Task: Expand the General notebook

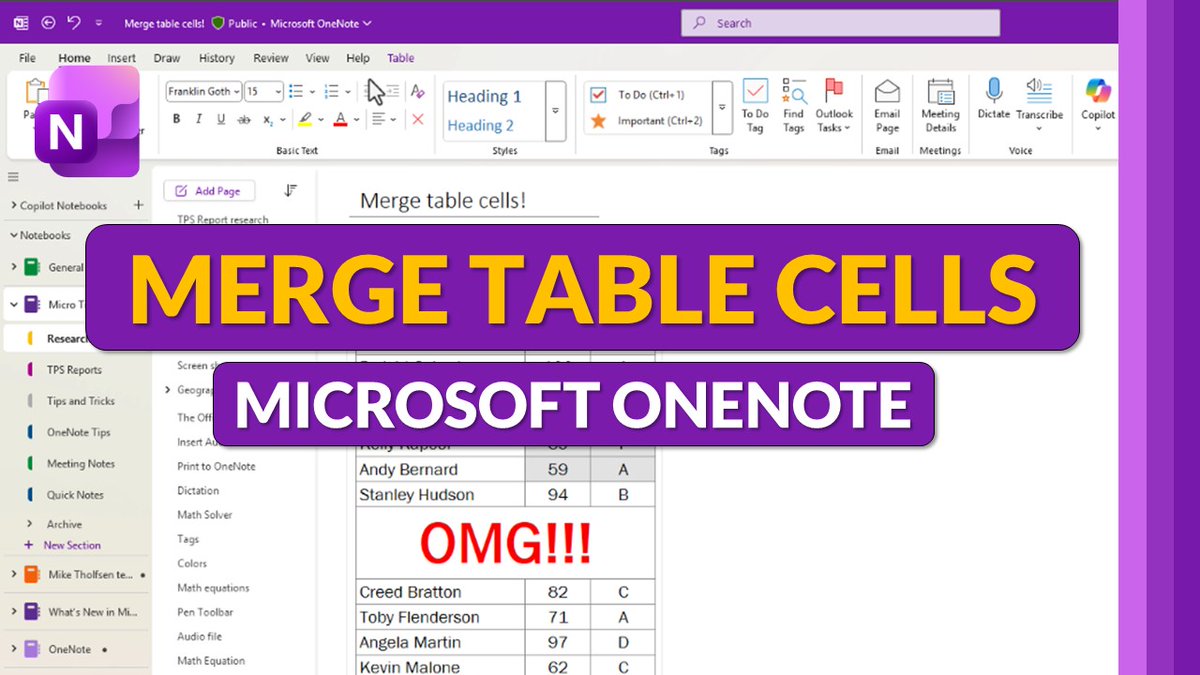Action: click(14, 267)
